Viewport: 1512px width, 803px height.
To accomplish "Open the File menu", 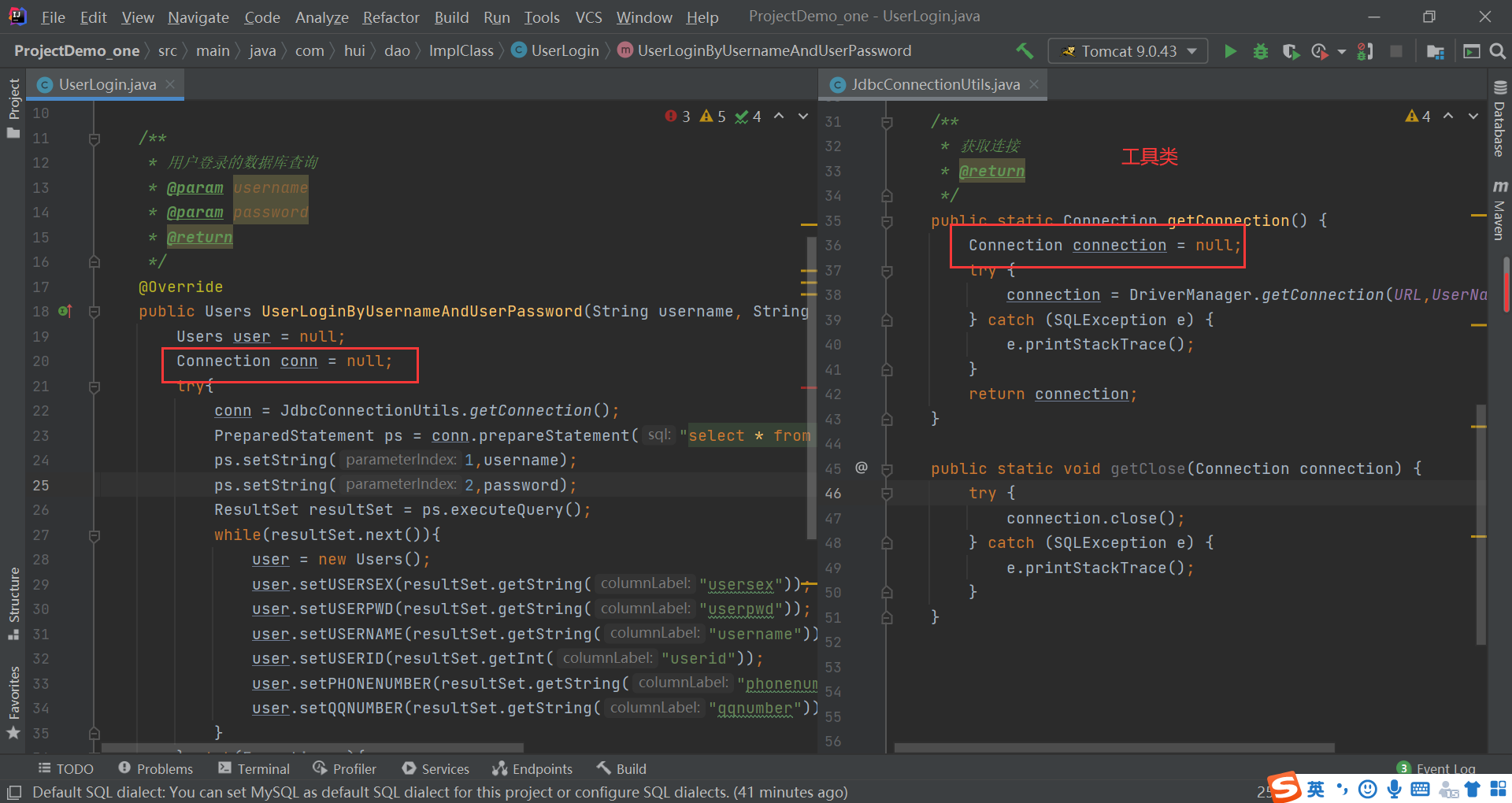I will (x=53, y=17).
